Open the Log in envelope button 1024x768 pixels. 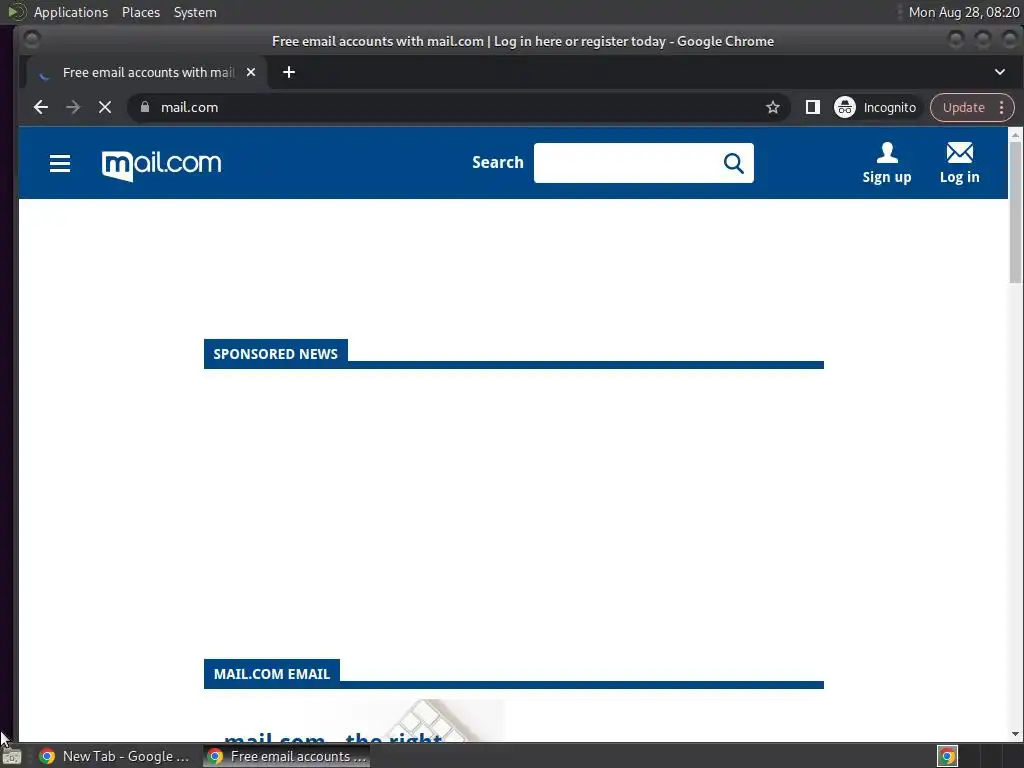pyautogui.click(x=959, y=163)
